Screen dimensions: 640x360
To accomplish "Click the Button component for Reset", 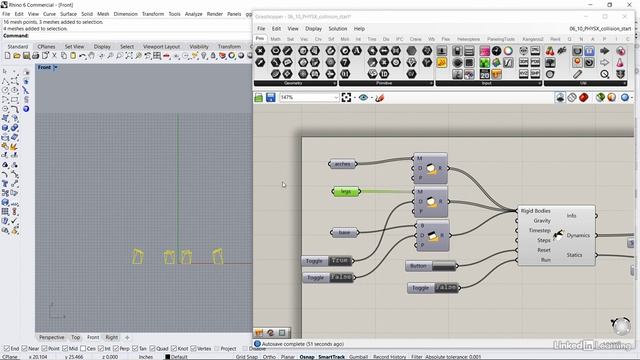I will (431, 266).
